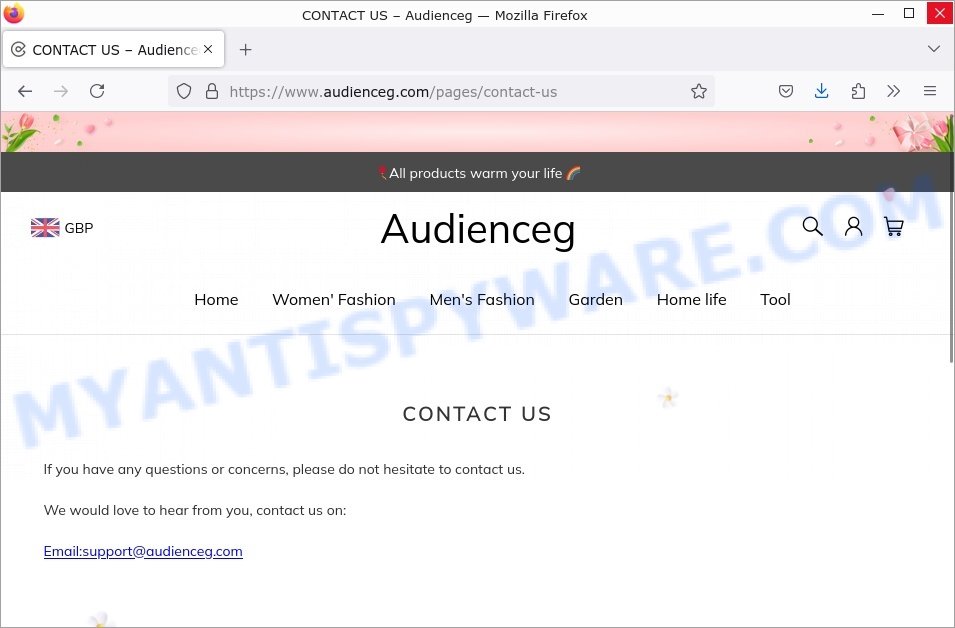Click the Audienceg store logo
955x628 pixels.
(x=478, y=230)
